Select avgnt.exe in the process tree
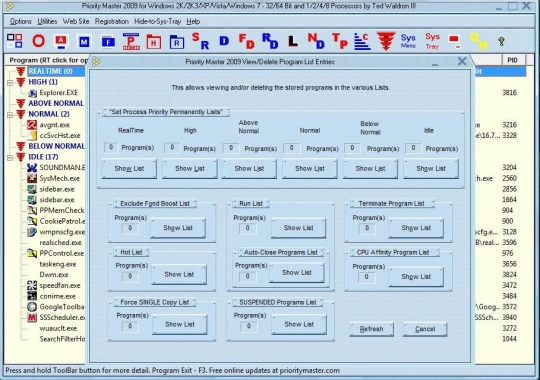 54,125
